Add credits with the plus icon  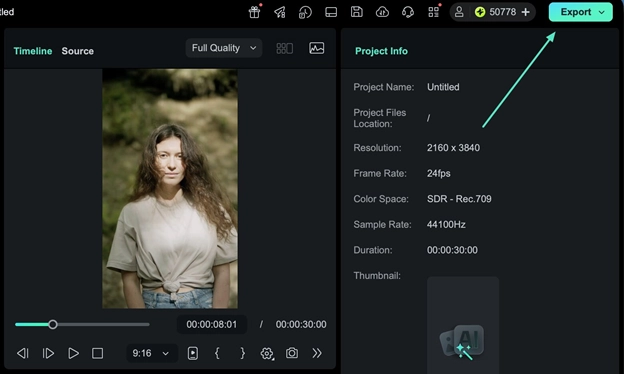pyautogui.click(x=525, y=12)
